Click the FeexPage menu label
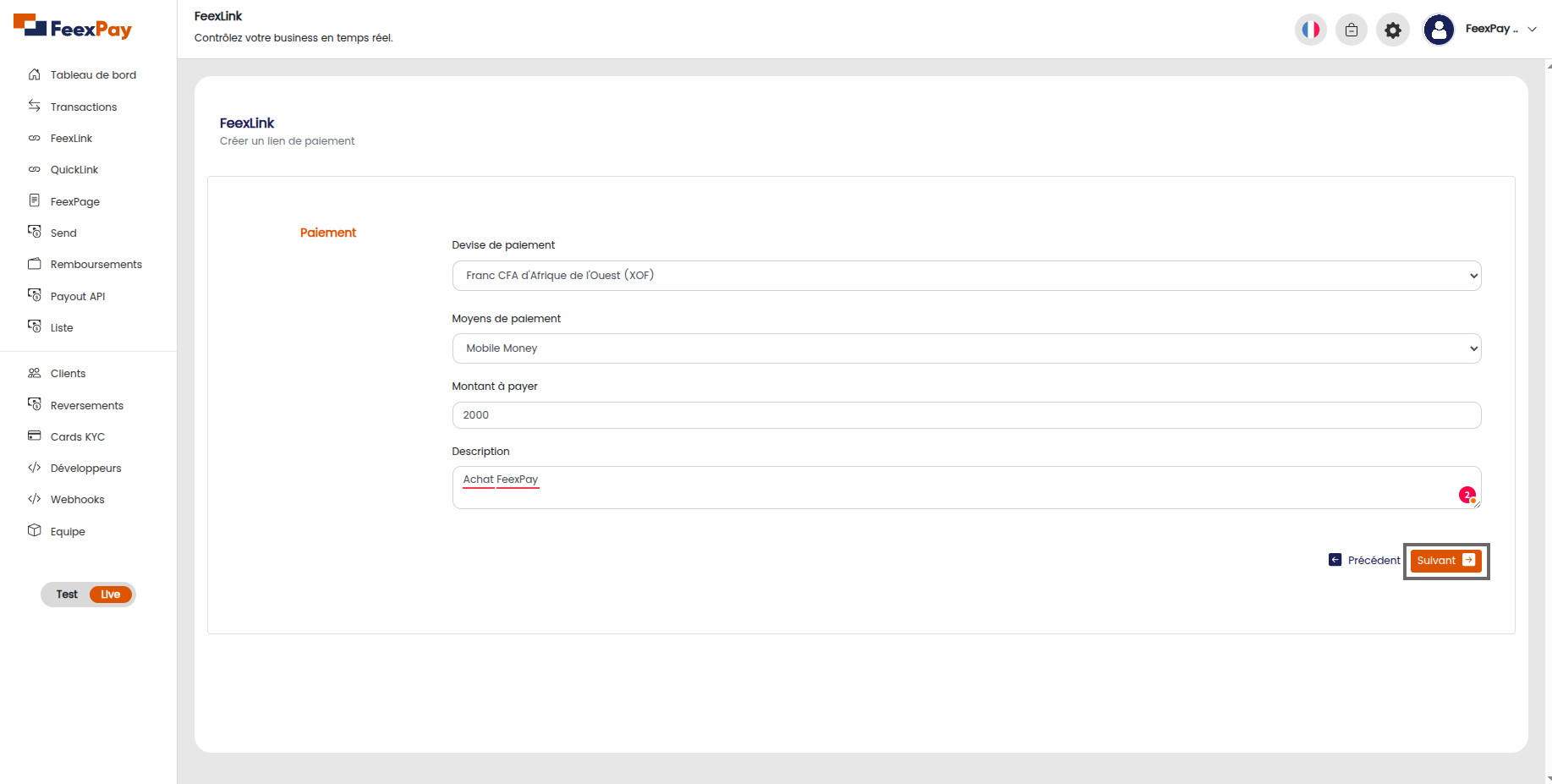1552x784 pixels. pyautogui.click(x=75, y=201)
